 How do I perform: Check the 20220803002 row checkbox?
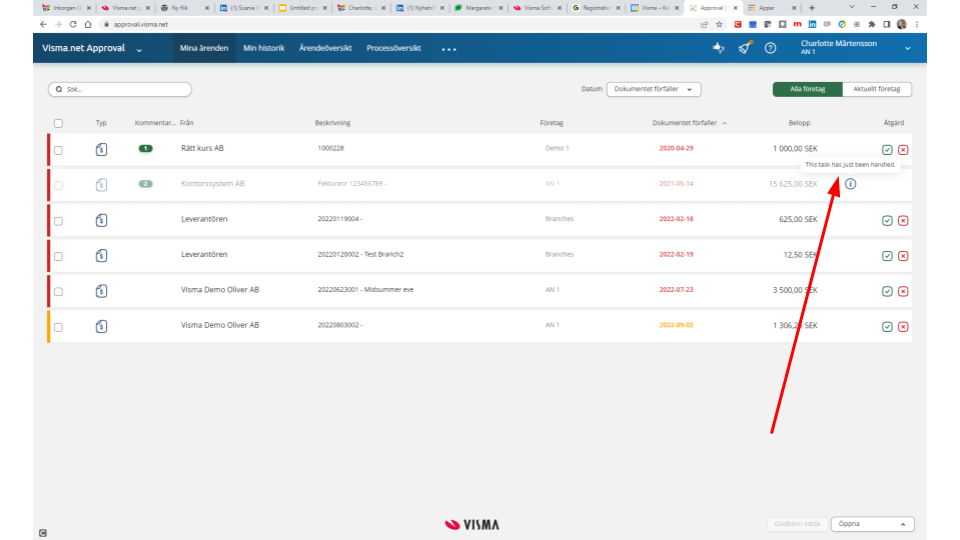click(58, 328)
